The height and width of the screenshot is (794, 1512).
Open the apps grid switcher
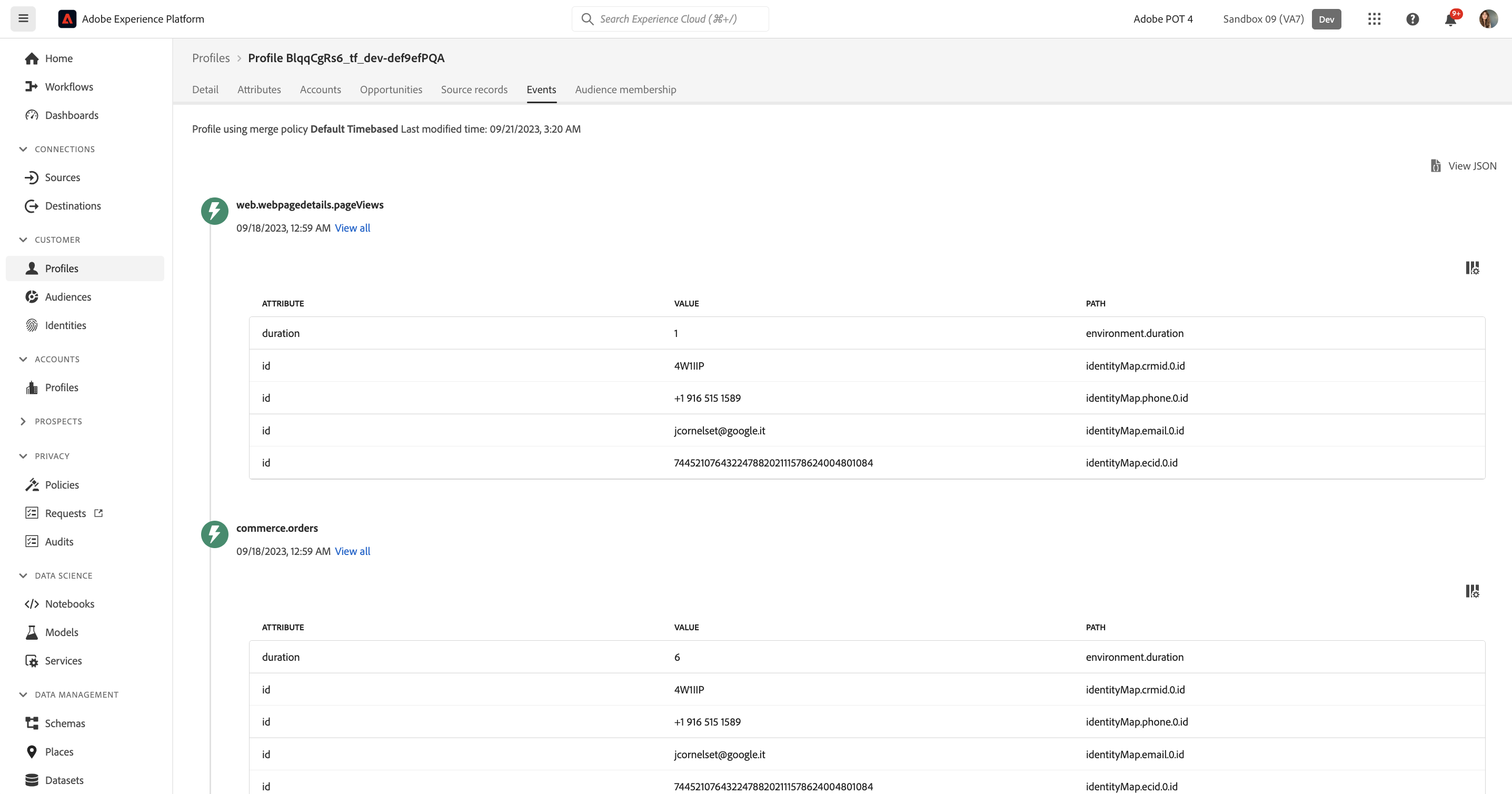click(x=1374, y=19)
